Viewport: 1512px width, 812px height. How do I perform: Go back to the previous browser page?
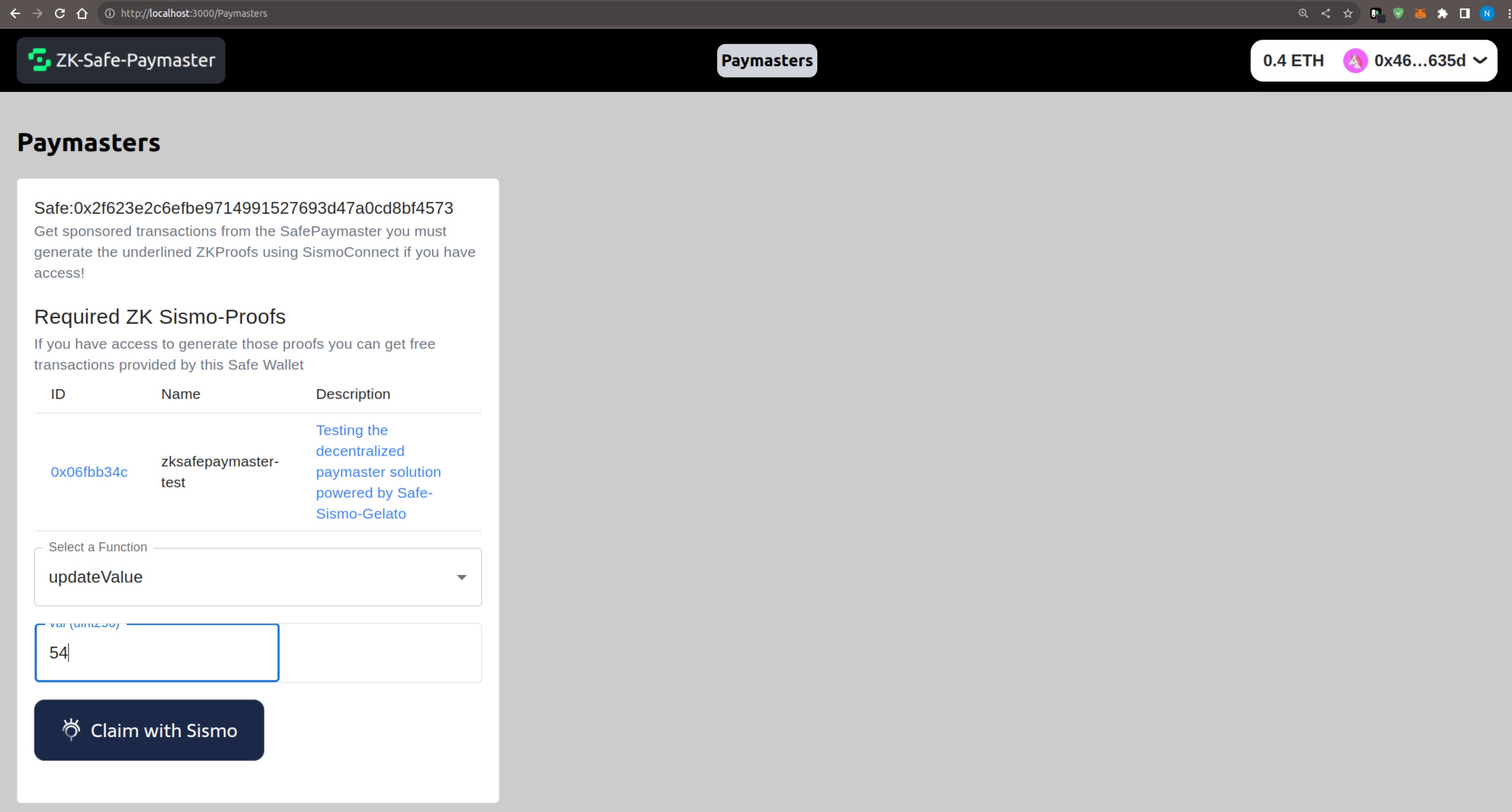15,13
